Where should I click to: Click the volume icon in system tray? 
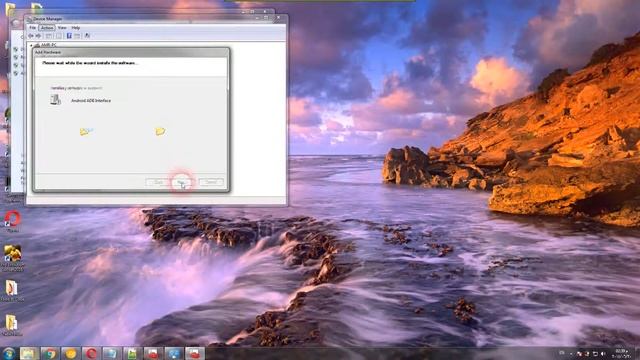[603, 354]
